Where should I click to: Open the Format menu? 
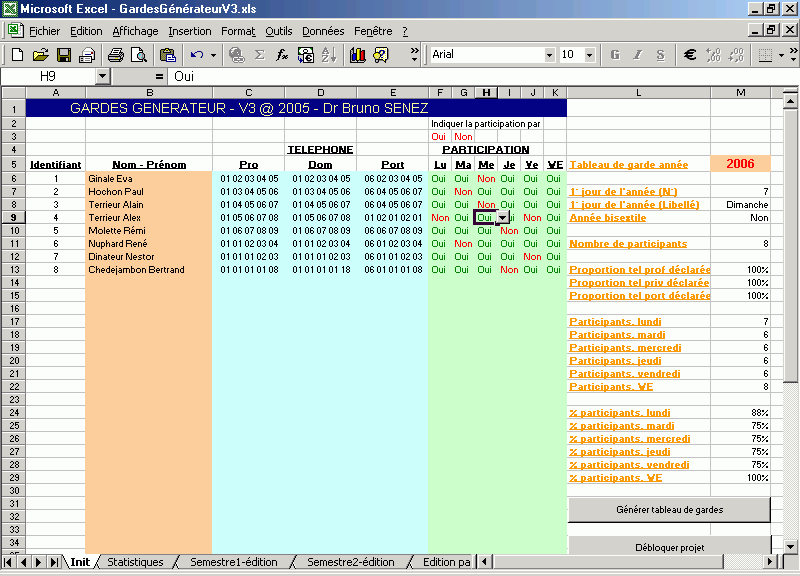coord(238,31)
